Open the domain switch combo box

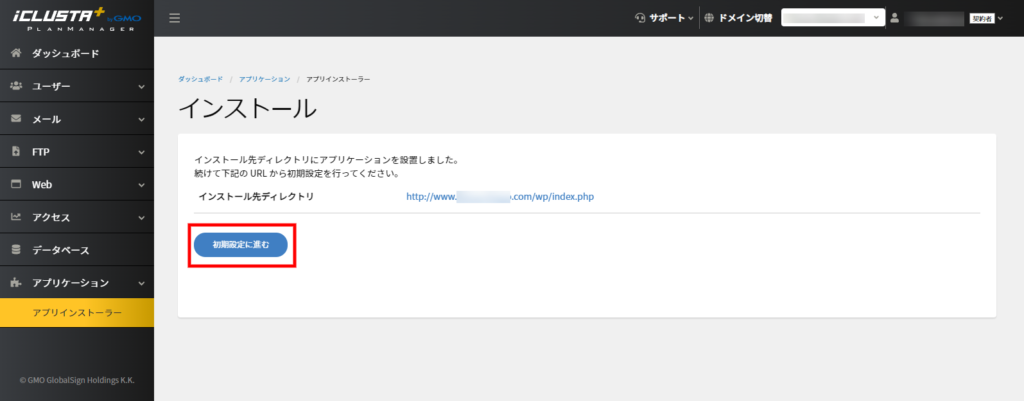click(833, 18)
